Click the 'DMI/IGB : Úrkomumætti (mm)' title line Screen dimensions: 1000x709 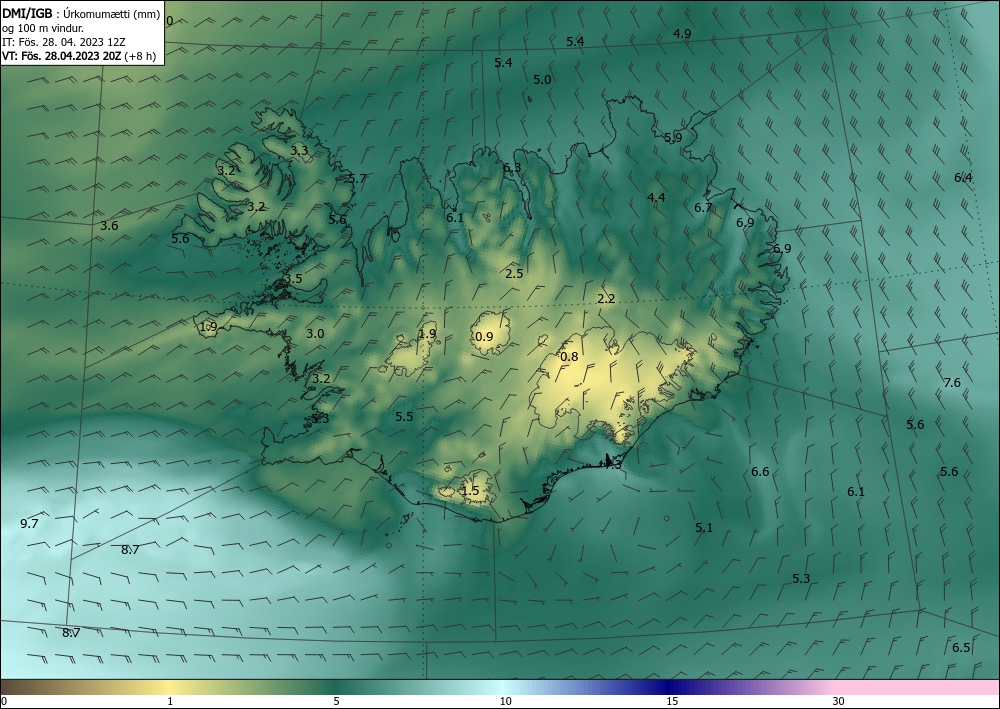pos(81,14)
